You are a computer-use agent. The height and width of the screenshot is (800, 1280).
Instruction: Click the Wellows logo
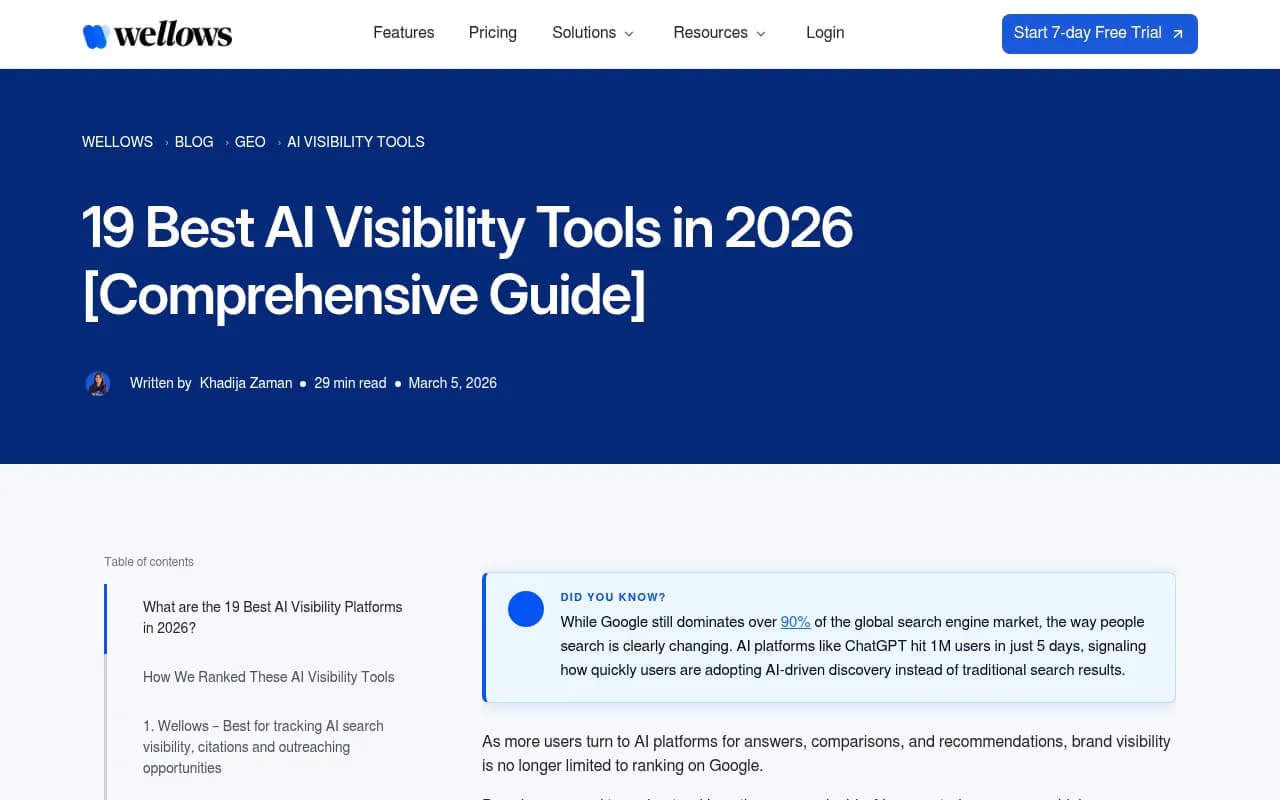pyautogui.click(x=157, y=35)
